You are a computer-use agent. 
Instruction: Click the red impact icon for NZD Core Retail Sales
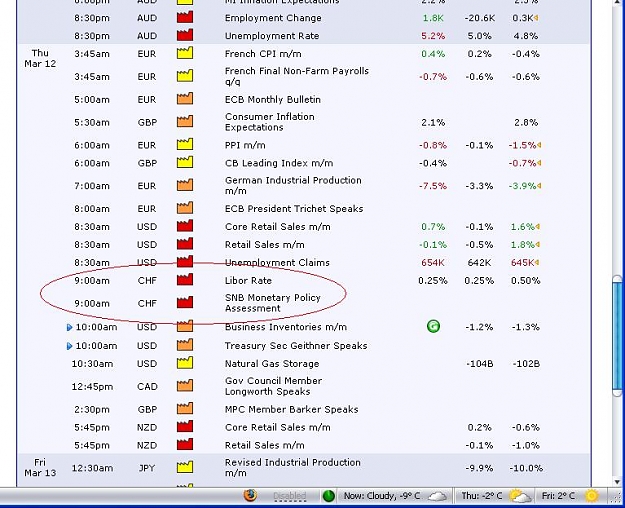[185, 426]
